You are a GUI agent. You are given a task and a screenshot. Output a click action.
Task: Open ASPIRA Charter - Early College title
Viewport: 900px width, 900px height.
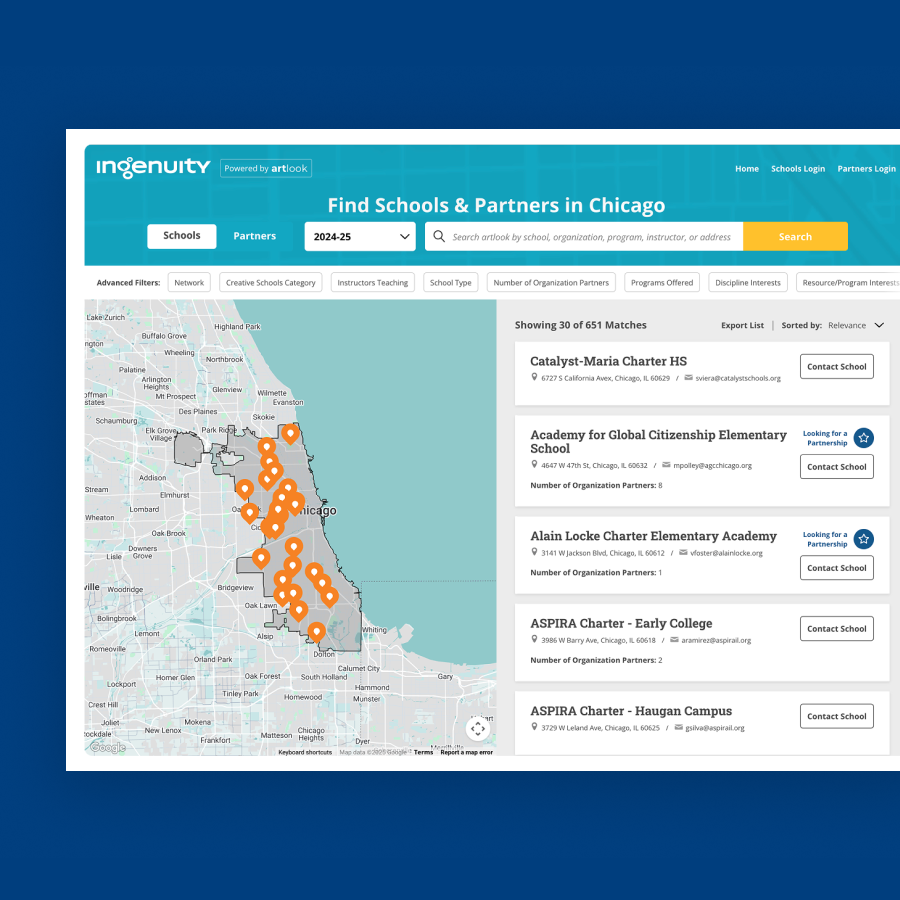tap(621, 623)
